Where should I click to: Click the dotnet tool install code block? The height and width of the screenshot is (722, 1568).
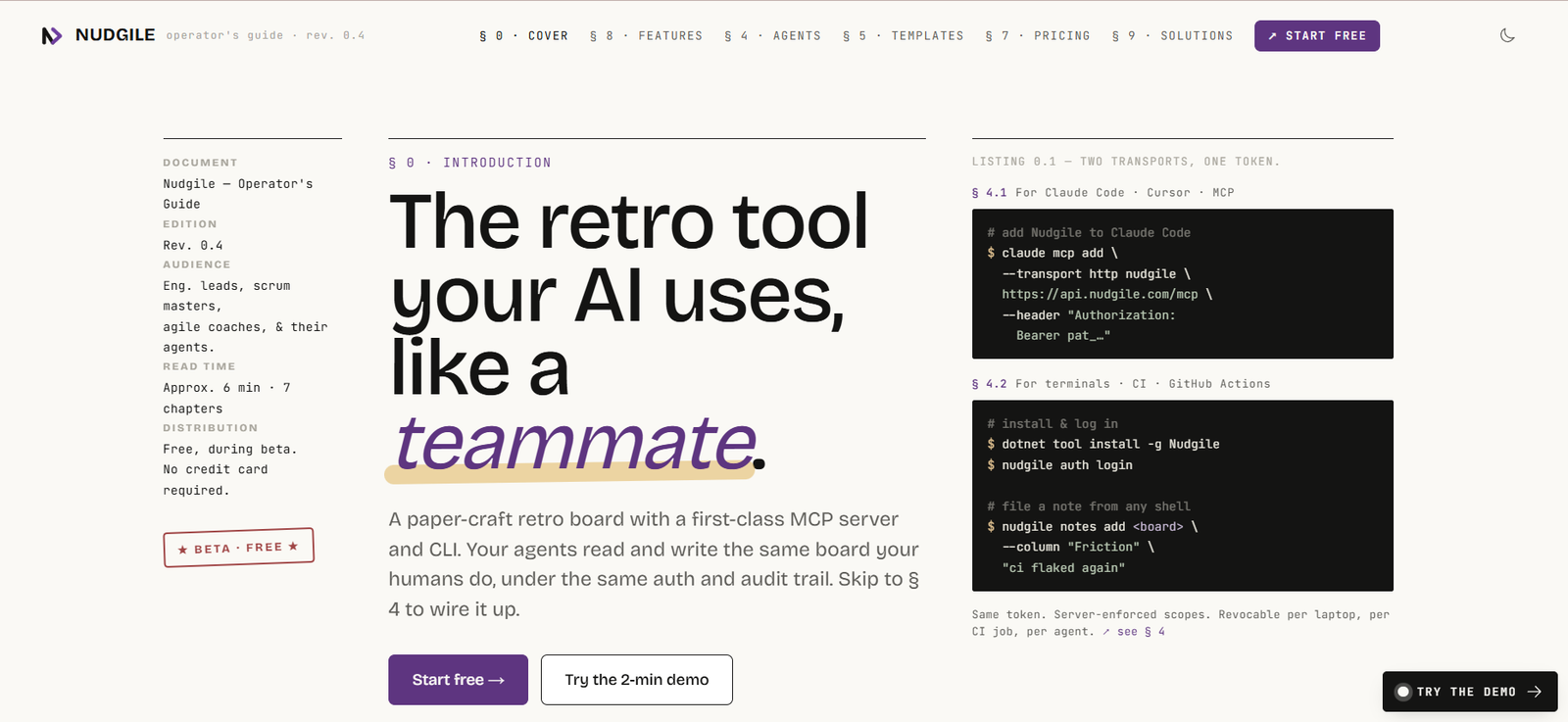tap(1182, 496)
